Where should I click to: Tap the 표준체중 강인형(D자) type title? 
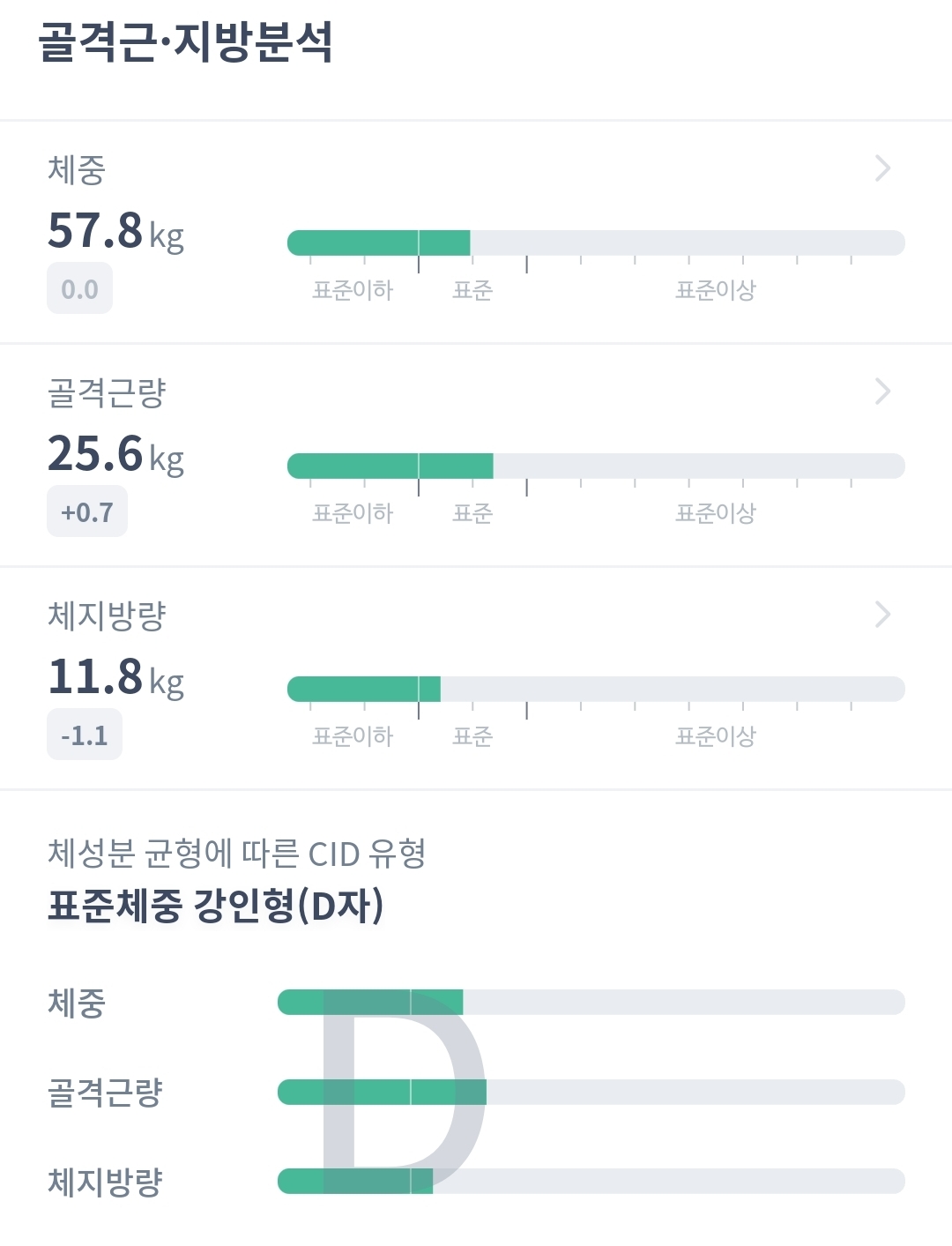click(x=216, y=905)
